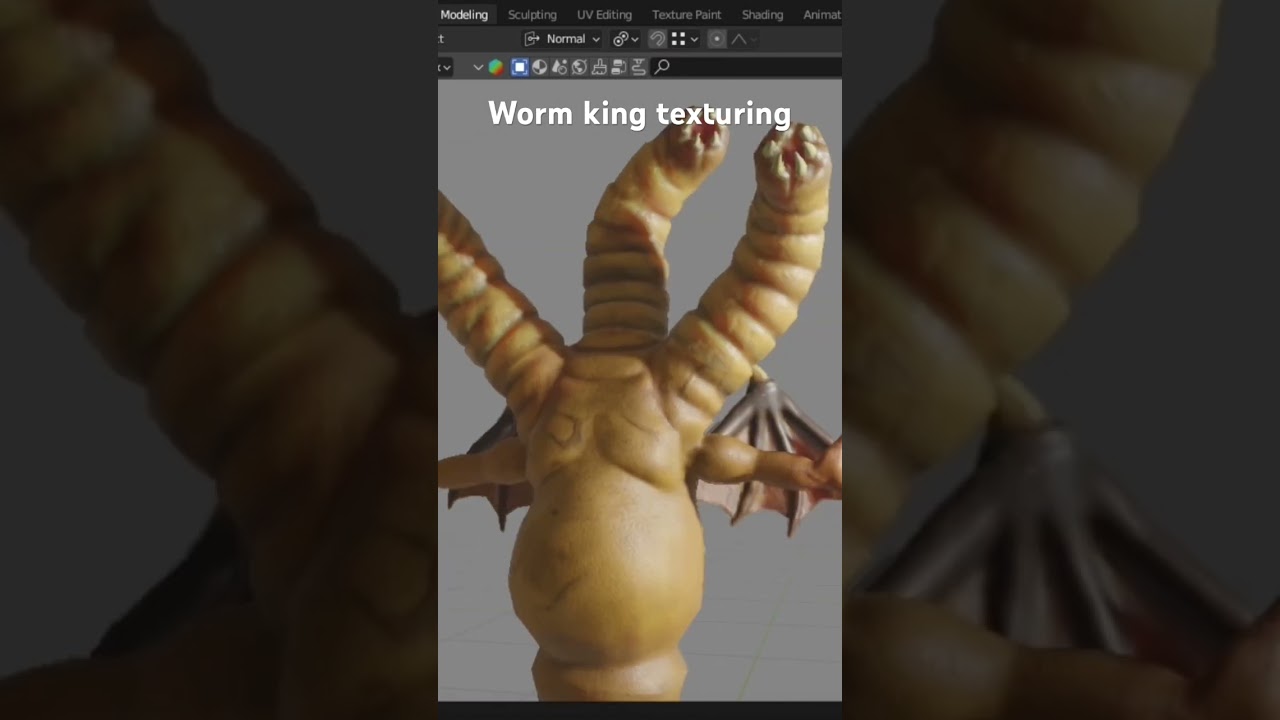Open the Animation workspace tab
Viewport: 1280px width, 720px height.
822,15
